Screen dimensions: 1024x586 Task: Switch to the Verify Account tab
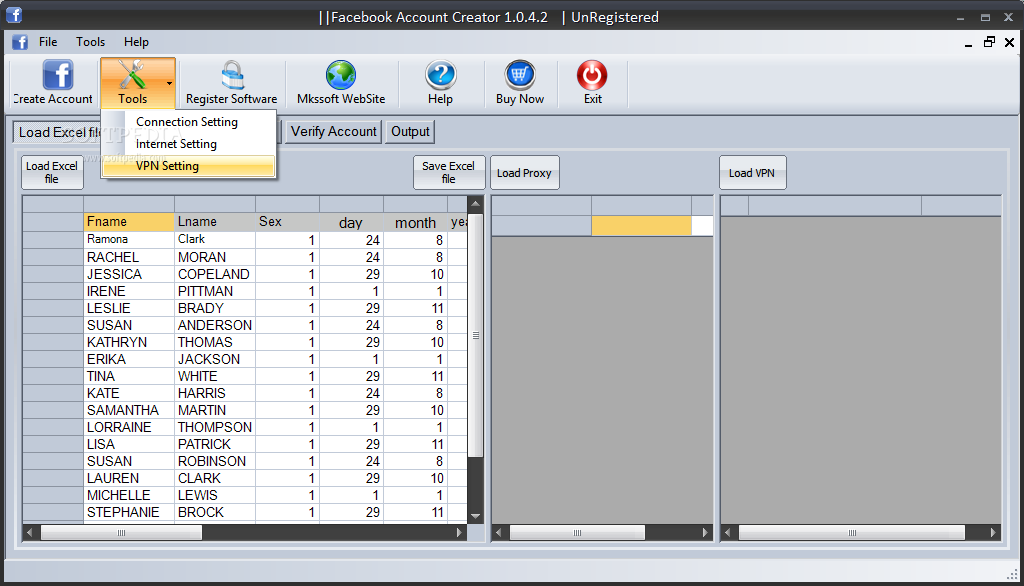pos(334,132)
